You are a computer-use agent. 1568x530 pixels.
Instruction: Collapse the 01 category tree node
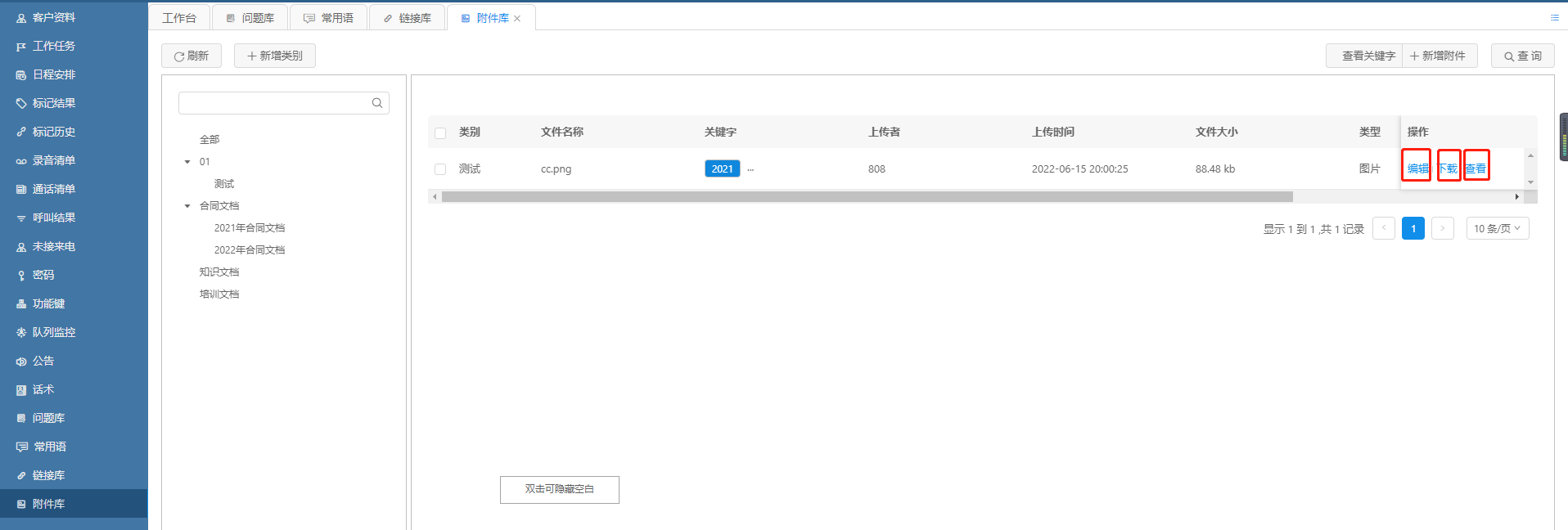(x=187, y=162)
